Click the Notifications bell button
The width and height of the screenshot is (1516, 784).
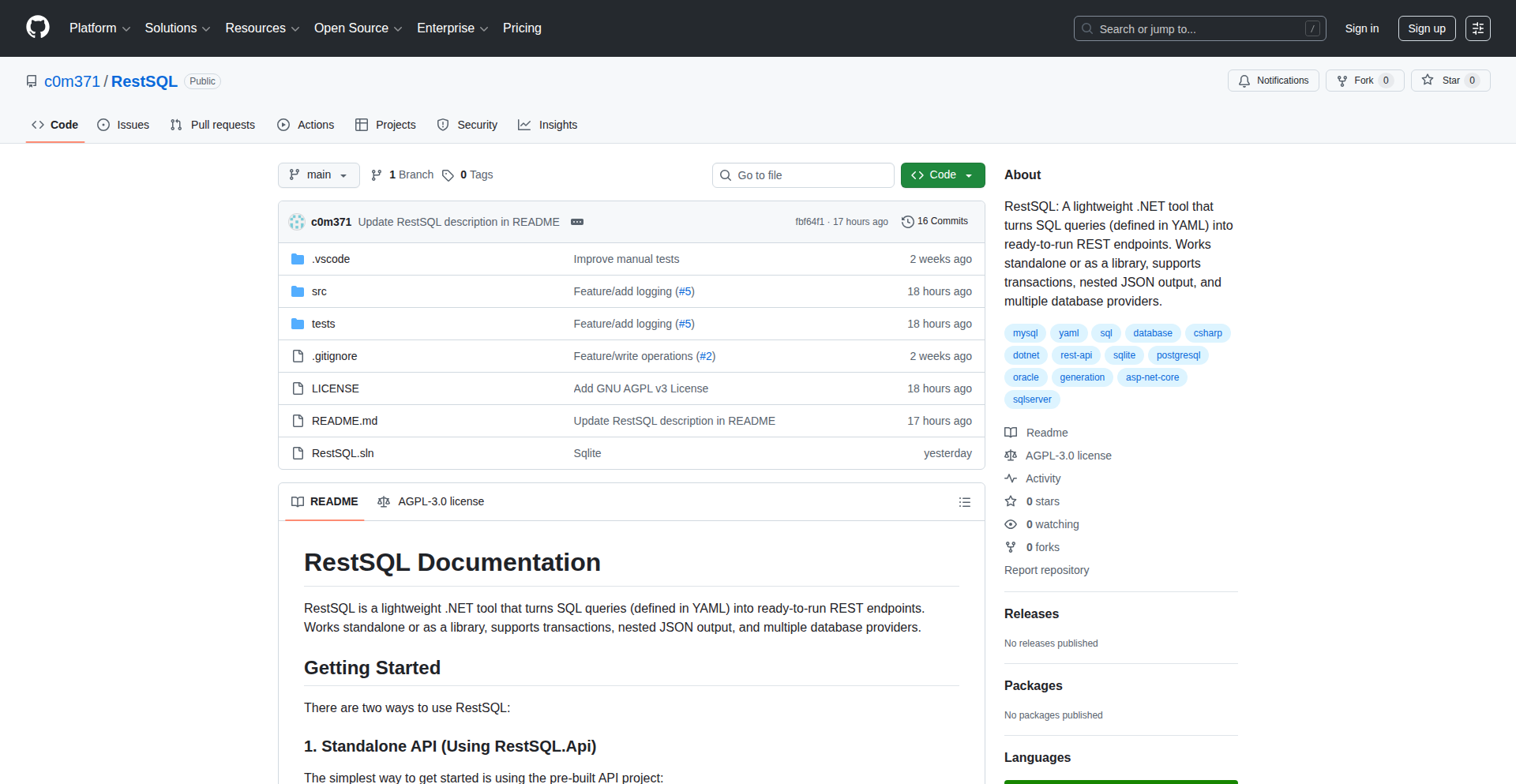point(1273,81)
